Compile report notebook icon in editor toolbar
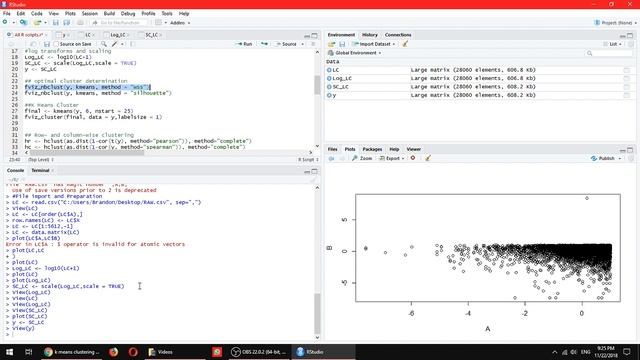The image size is (640, 360). [132, 44]
